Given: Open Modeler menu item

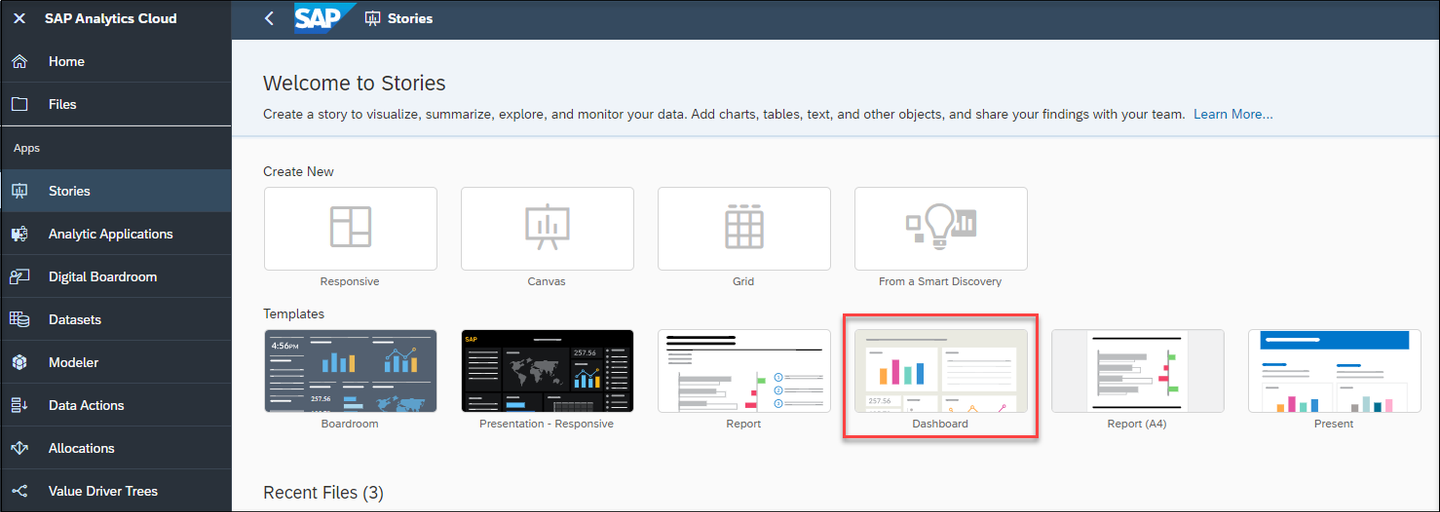Looking at the screenshot, I should coord(116,362).
